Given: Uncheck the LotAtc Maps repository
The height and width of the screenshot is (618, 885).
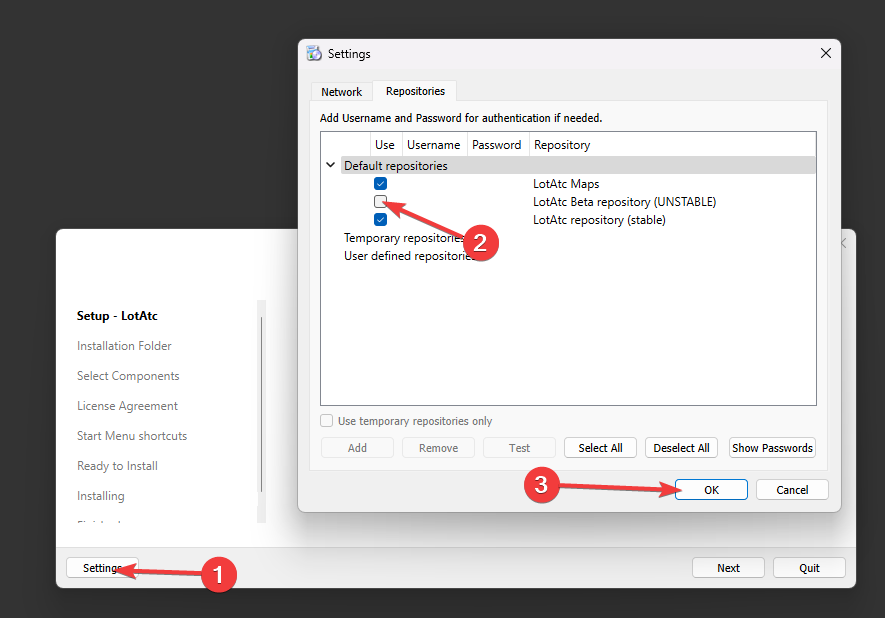Looking at the screenshot, I should 380,183.
